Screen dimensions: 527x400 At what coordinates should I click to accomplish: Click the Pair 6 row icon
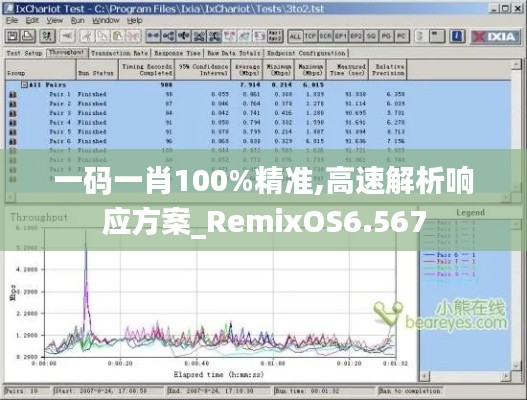[x=13, y=142]
